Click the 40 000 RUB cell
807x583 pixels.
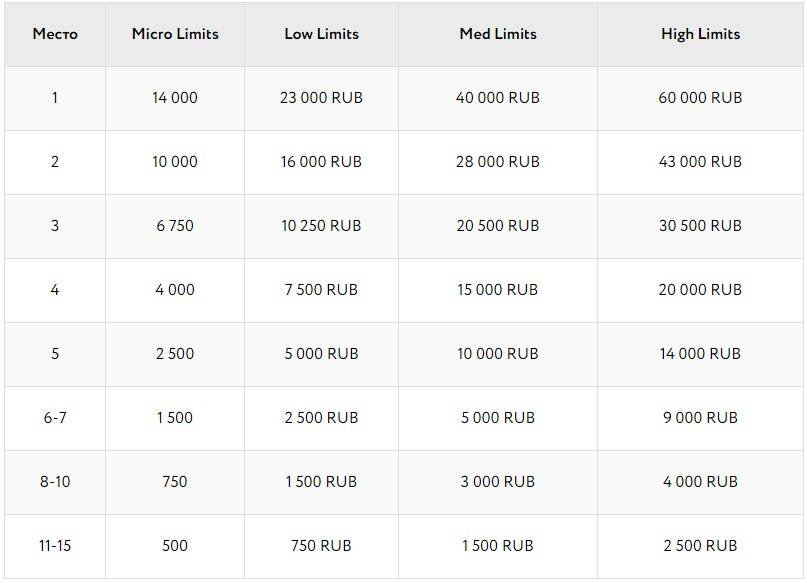coord(498,98)
